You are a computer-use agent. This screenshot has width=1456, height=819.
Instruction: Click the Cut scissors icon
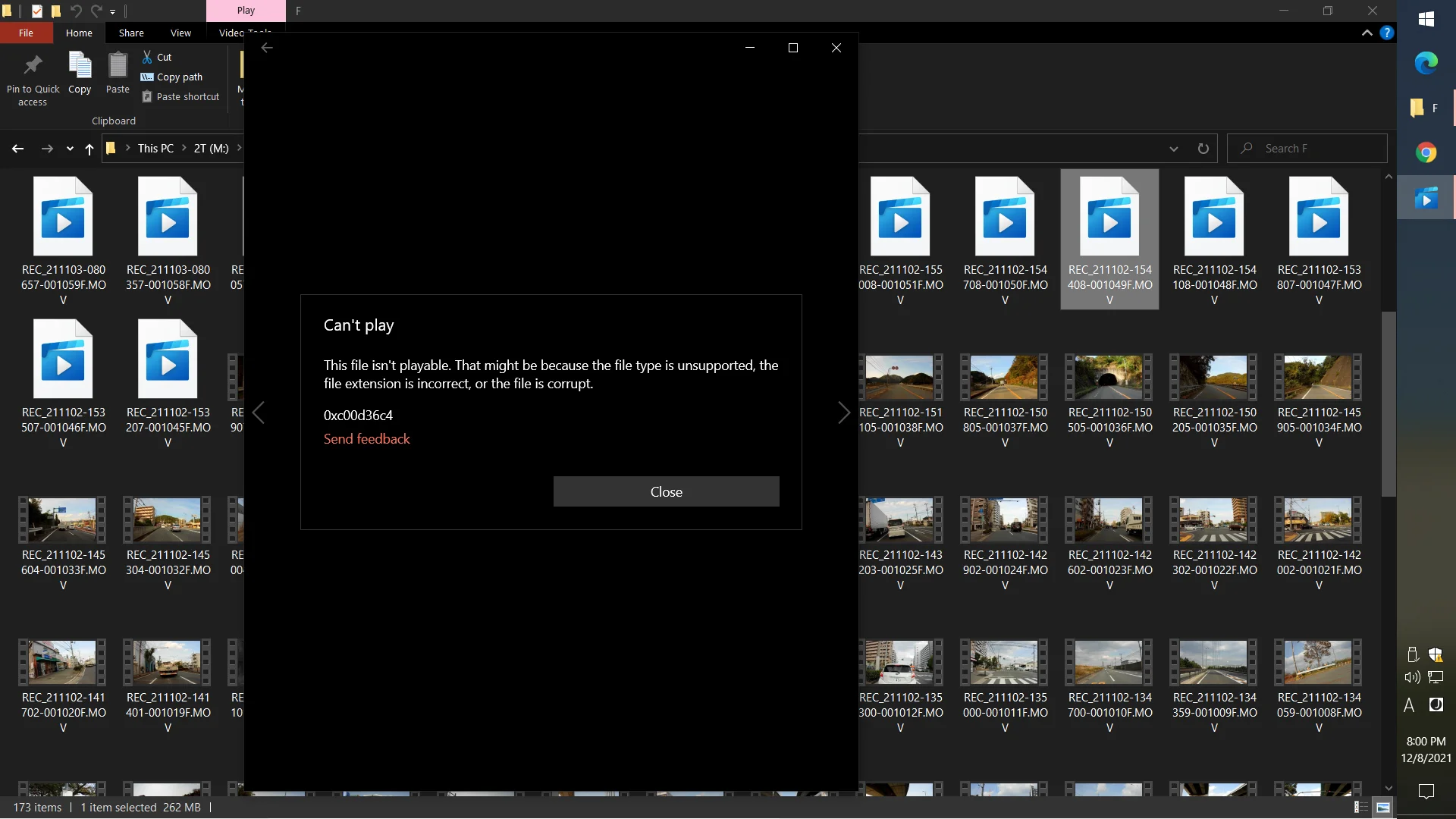coord(147,57)
